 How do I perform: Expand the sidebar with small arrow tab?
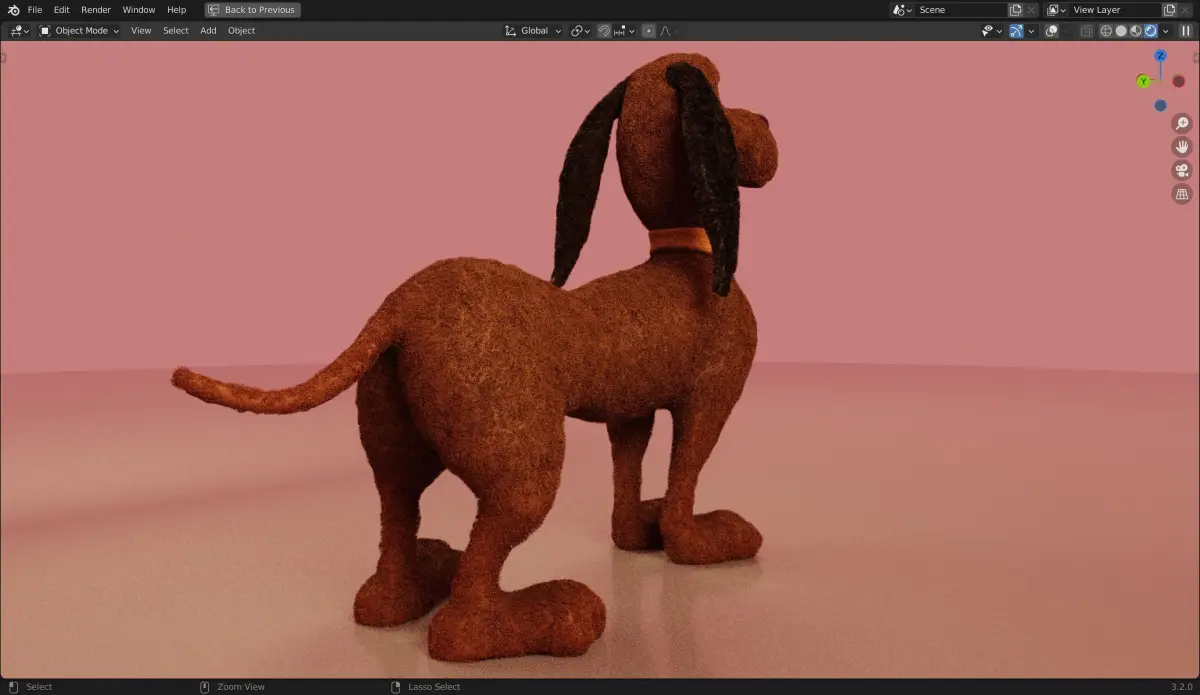pos(1196,57)
